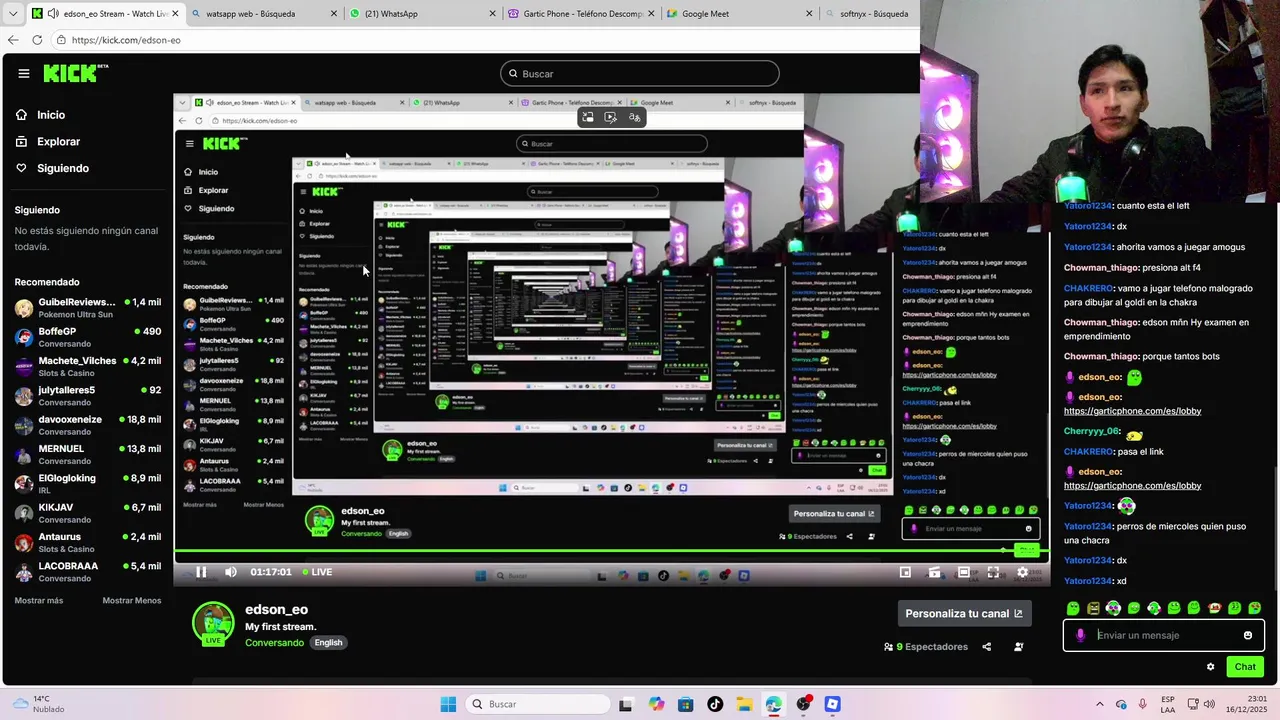Open the browser tab list dropdown
This screenshot has width=1280, height=720.
pos(13,14)
